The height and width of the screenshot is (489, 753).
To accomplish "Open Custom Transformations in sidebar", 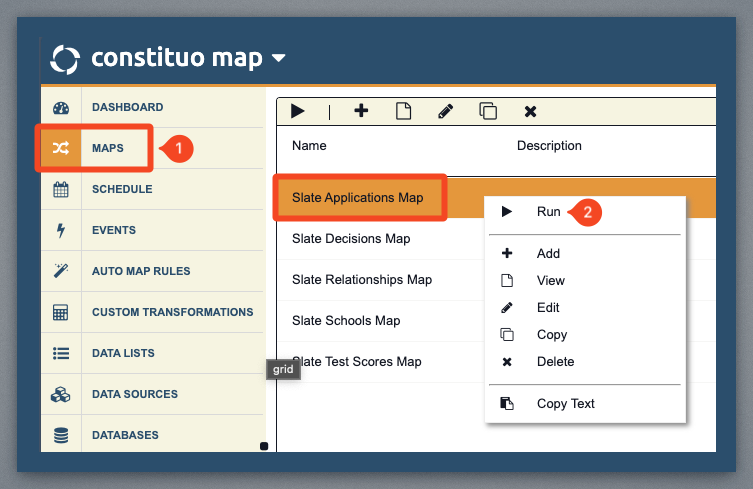I will tap(172, 312).
